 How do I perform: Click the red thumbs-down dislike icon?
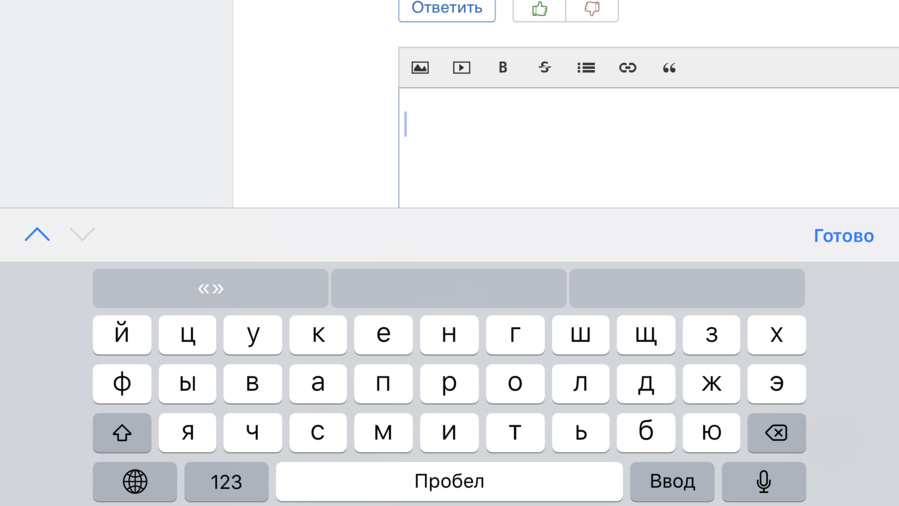(592, 9)
